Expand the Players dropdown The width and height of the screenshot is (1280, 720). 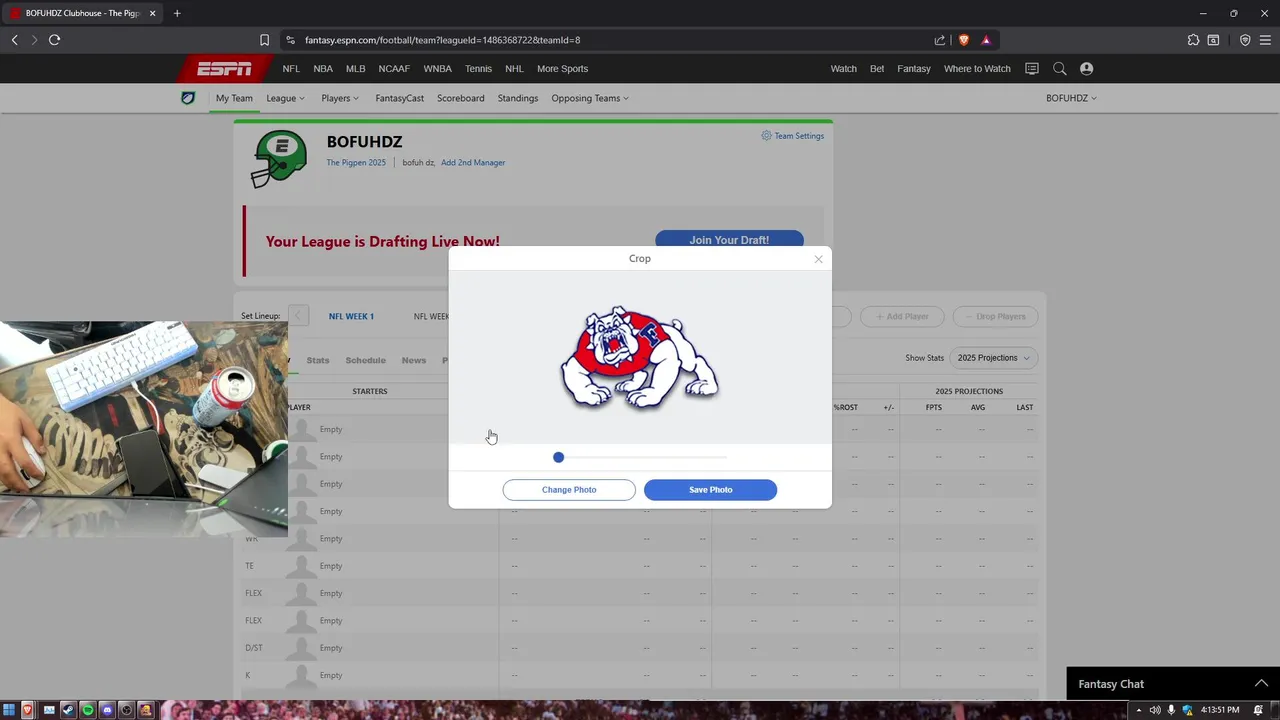[340, 98]
